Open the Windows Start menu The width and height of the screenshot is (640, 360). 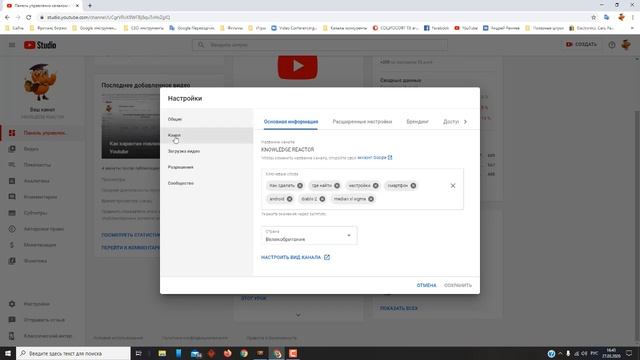8,353
